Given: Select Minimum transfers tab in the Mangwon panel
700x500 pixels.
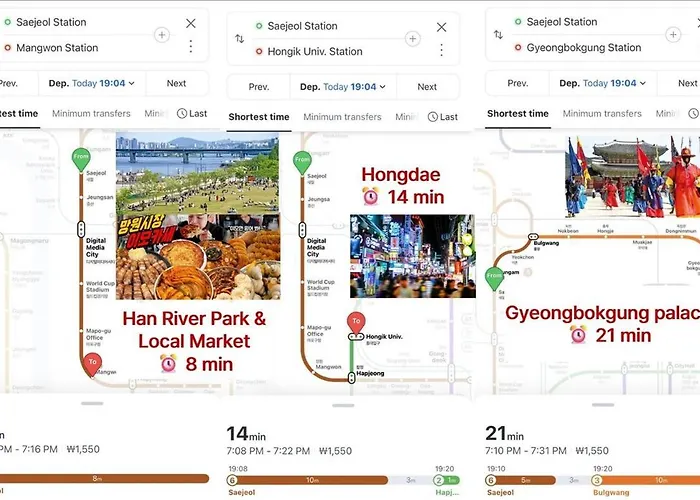Looking at the screenshot, I should (91, 113).
